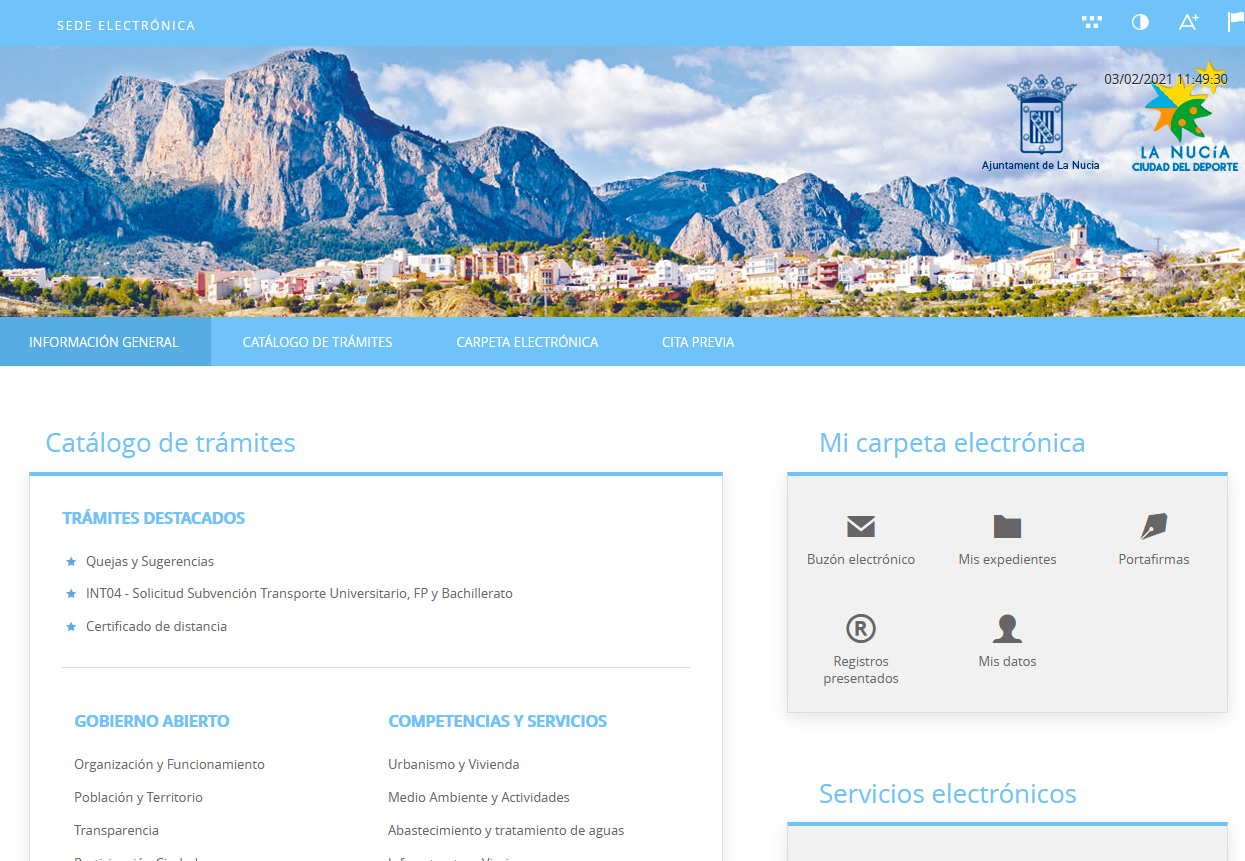Image resolution: width=1245 pixels, height=861 pixels.
Task: Open Organización y Funcionamiento link
Action: point(169,765)
